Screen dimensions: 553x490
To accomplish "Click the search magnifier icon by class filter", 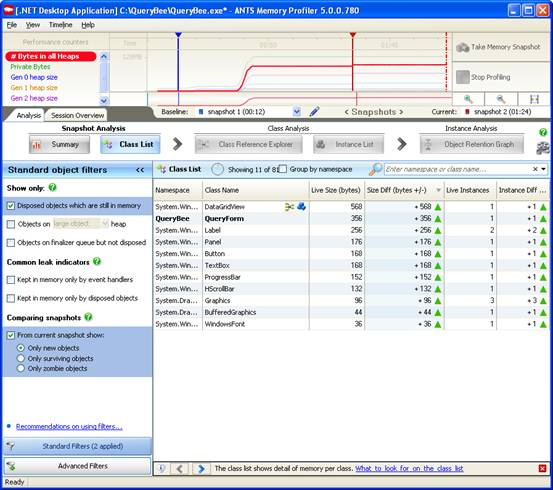I will point(375,169).
